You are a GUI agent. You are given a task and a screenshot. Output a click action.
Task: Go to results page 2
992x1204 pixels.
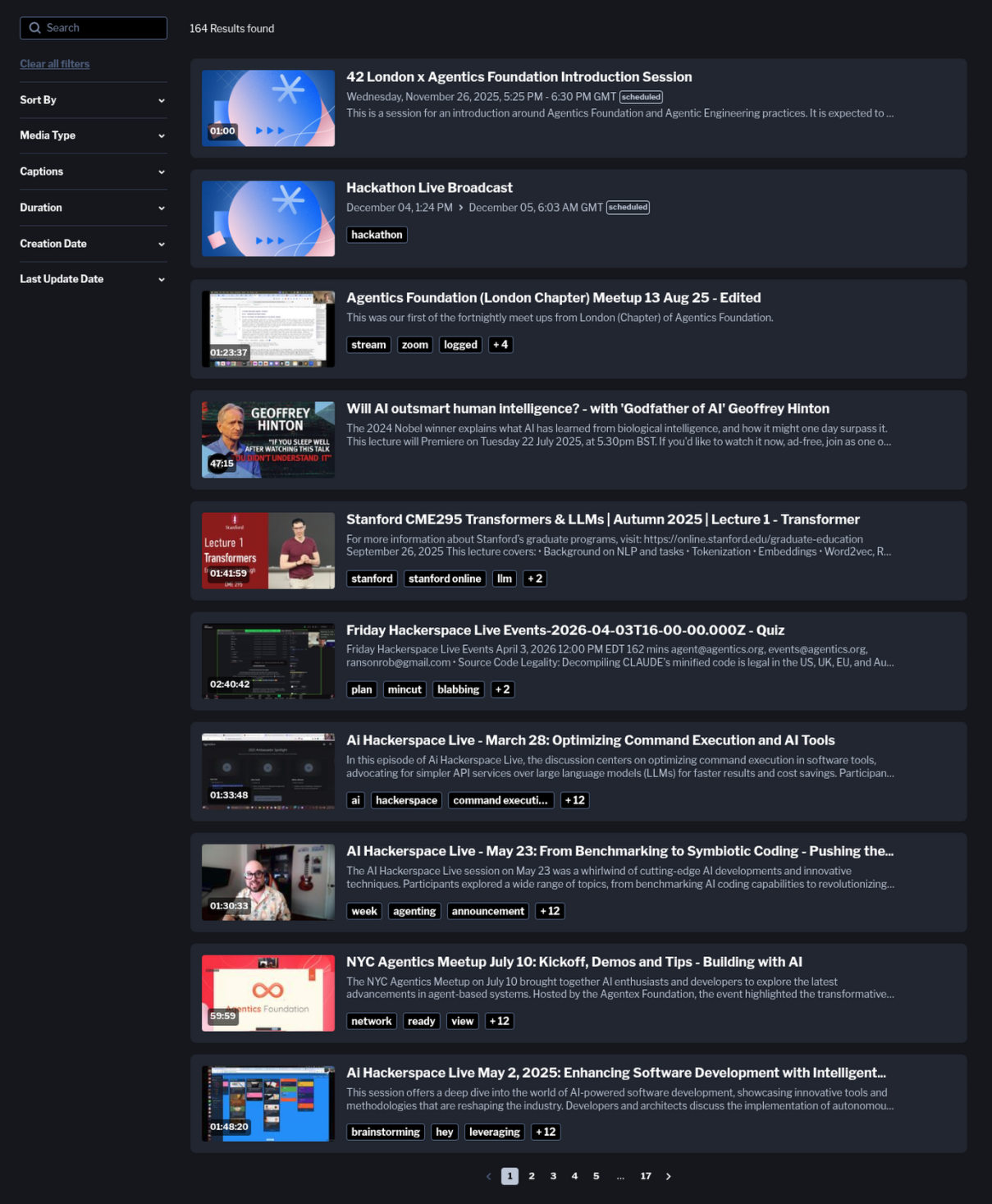pos(532,1176)
